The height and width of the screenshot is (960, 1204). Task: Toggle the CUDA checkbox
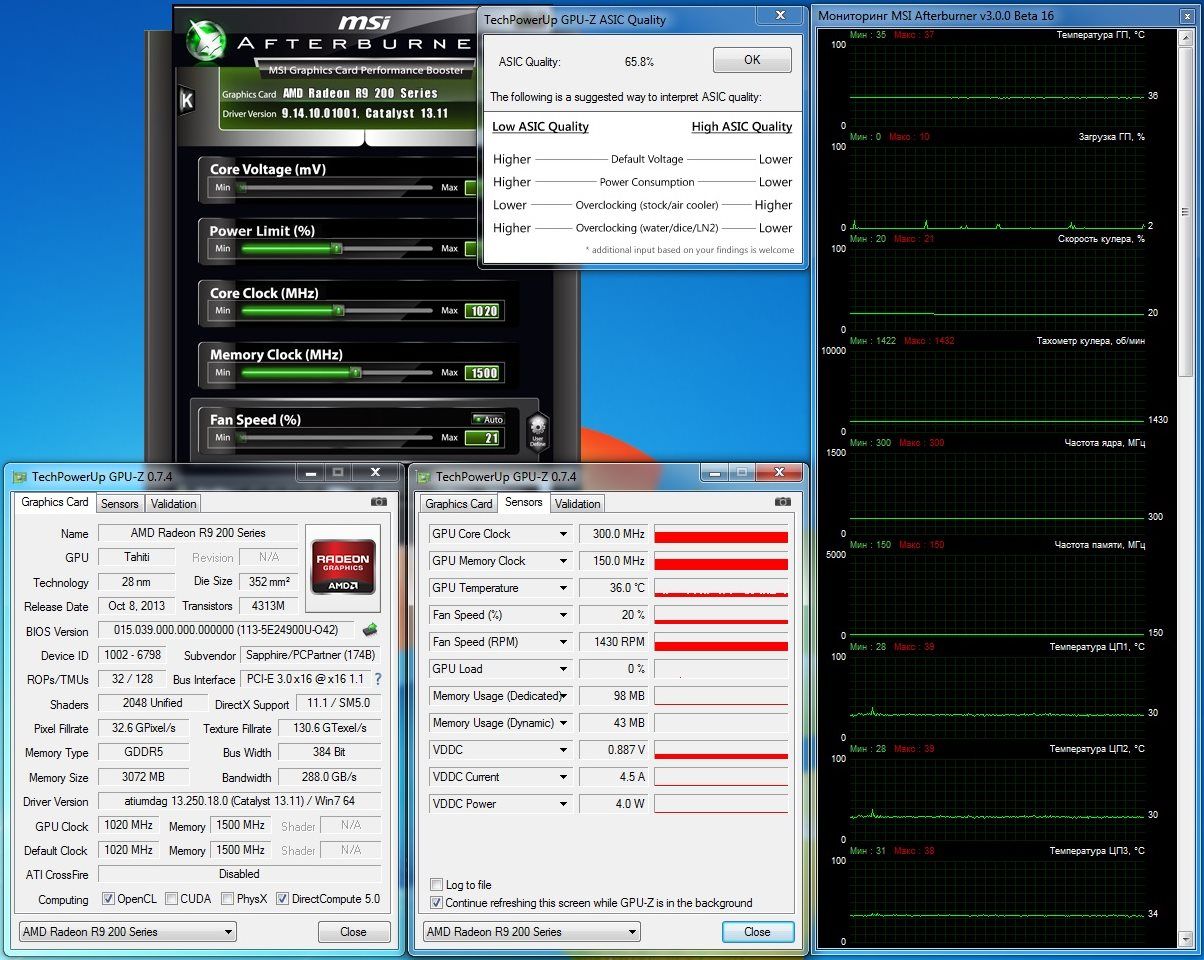coord(172,899)
